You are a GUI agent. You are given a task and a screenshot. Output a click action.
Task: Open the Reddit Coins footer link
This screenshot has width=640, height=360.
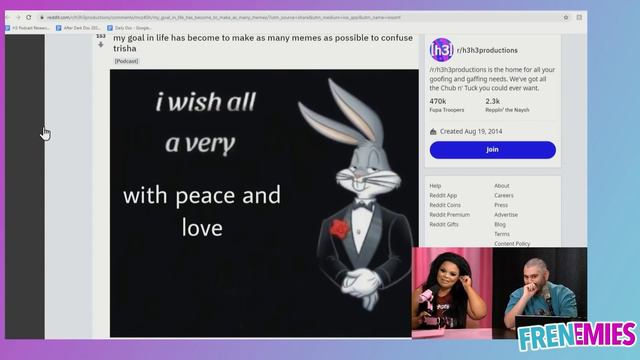(445, 205)
